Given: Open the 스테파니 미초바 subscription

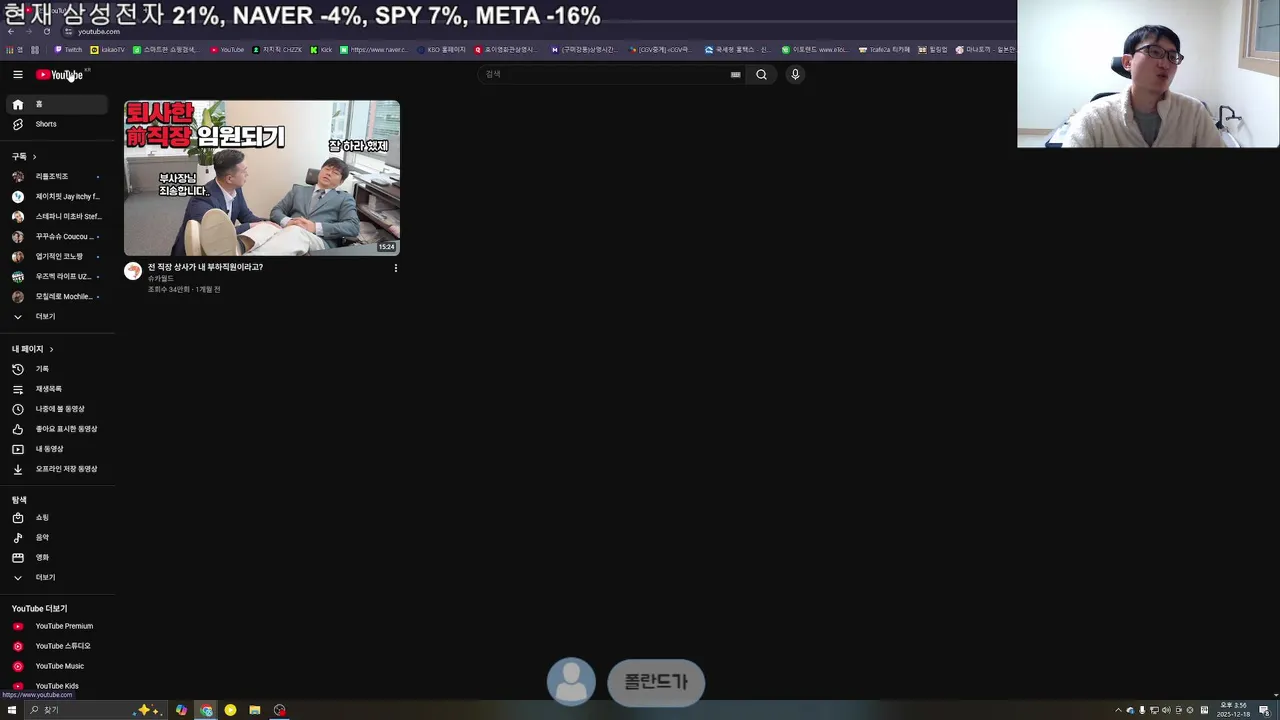Looking at the screenshot, I should pyautogui.click(x=57, y=216).
